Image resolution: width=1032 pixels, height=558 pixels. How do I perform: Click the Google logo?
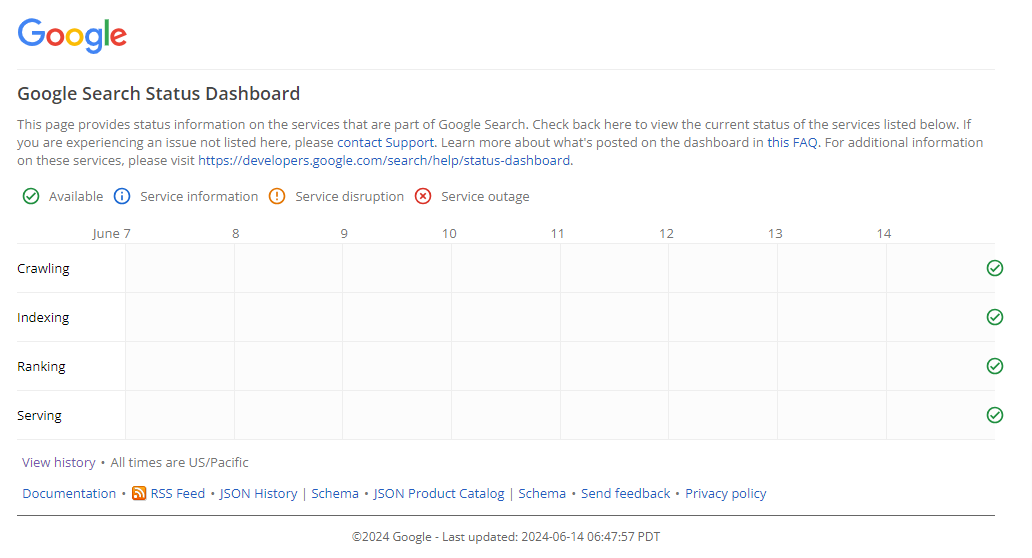pos(72,35)
